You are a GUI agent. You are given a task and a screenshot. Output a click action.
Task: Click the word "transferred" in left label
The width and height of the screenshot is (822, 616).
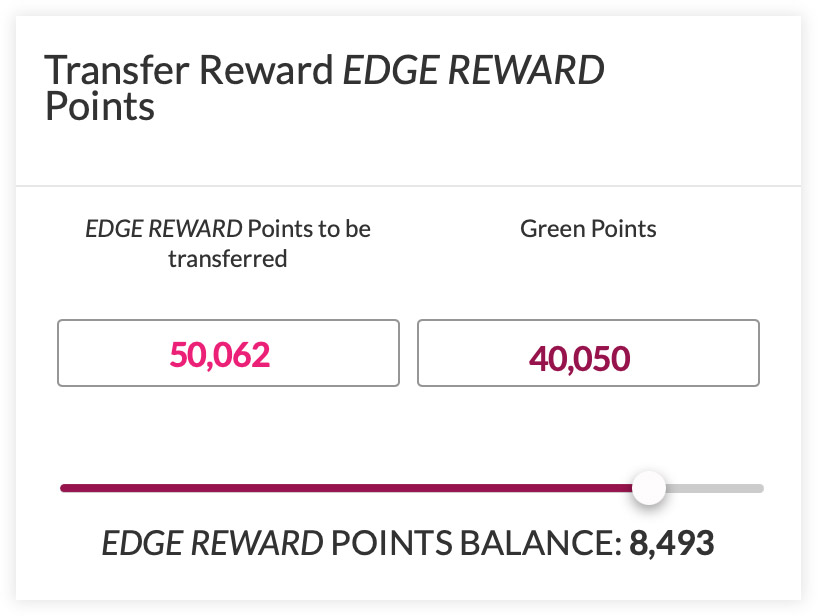(228, 259)
